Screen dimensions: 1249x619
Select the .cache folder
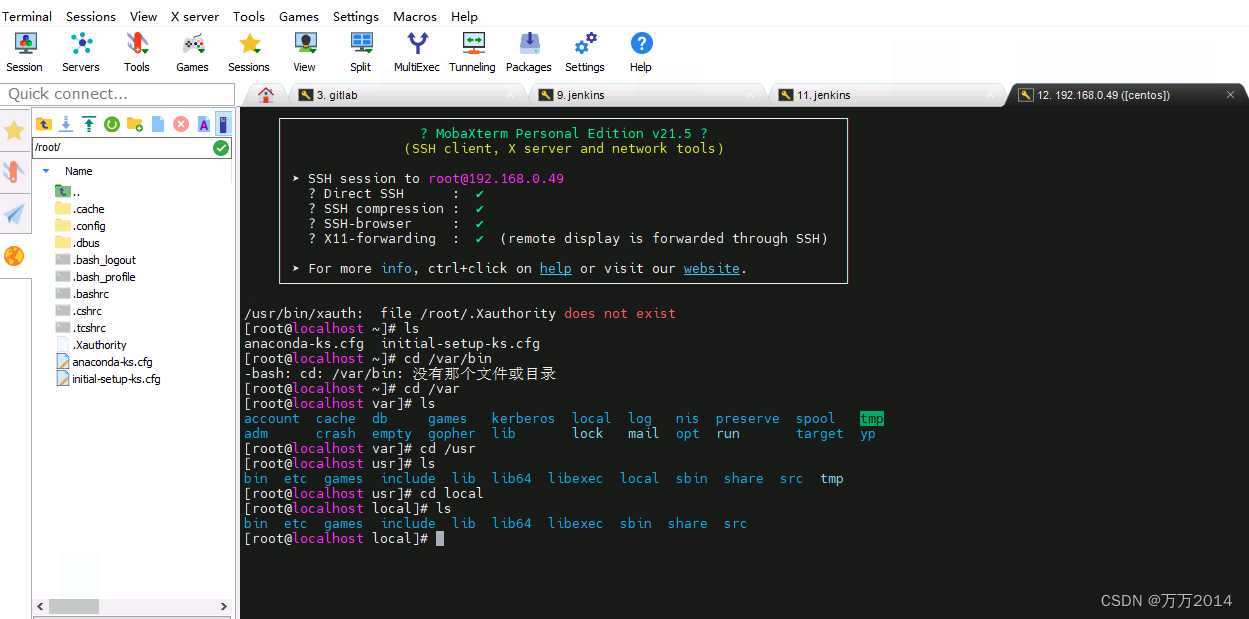80,209
